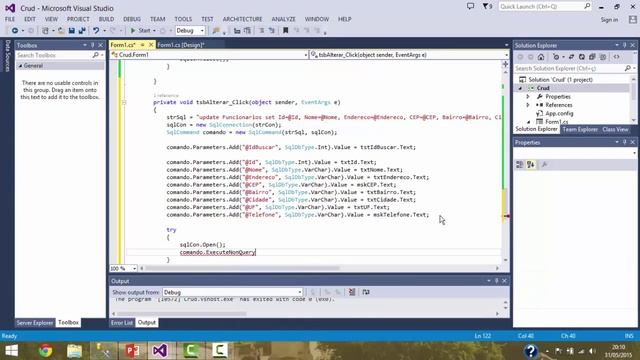The height and width of the screenshot is (360, 640).
Task: Expand the References node
Action: [x=528, y=105]
